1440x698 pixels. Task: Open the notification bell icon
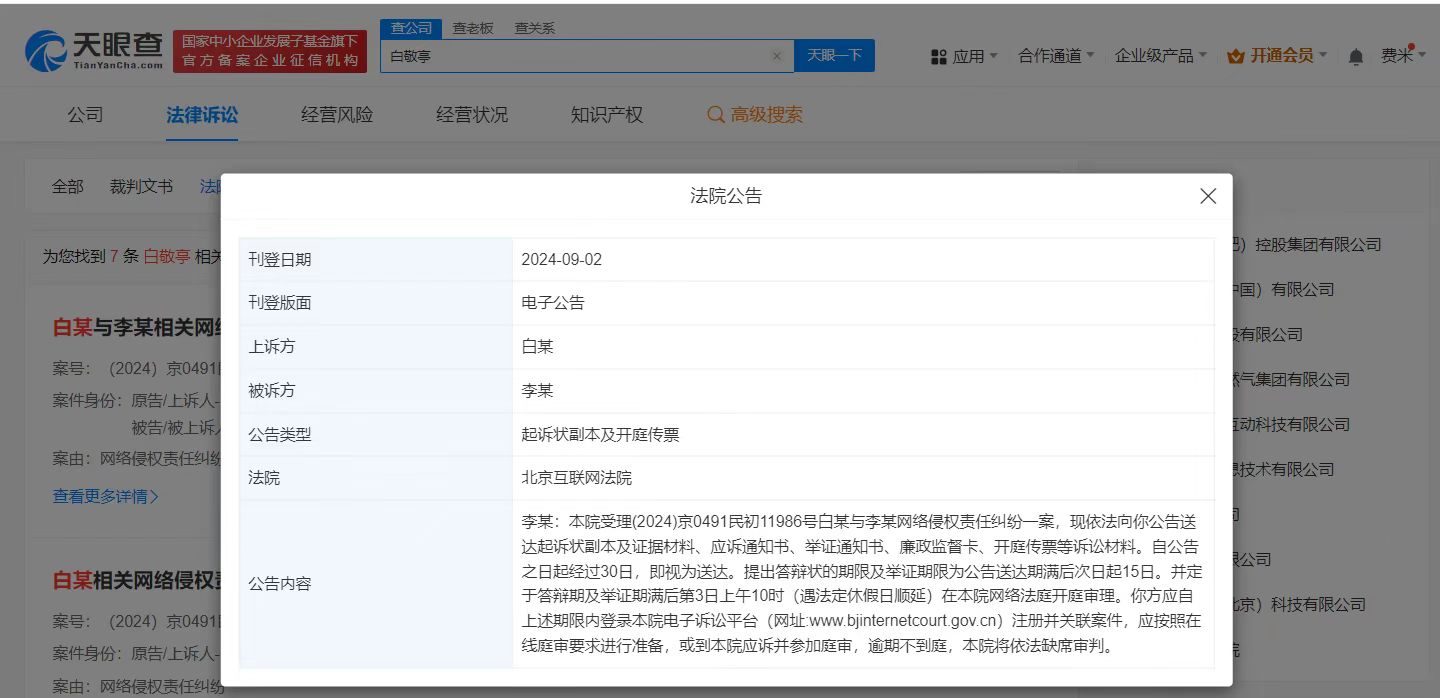[1355, 56]
